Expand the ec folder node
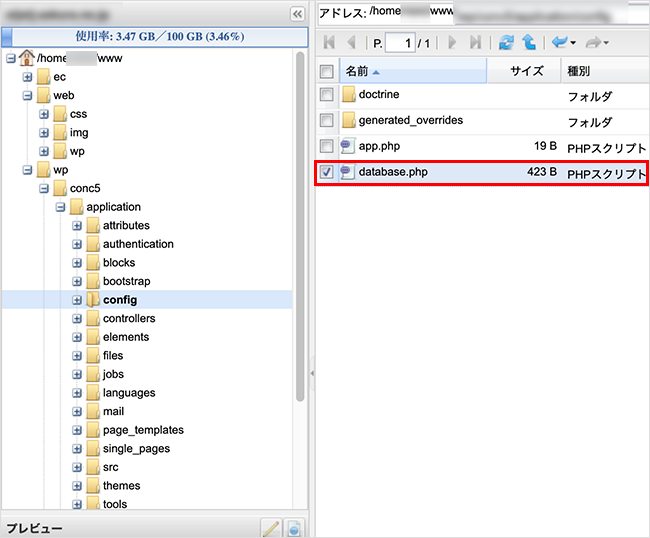 pos(28,77)
